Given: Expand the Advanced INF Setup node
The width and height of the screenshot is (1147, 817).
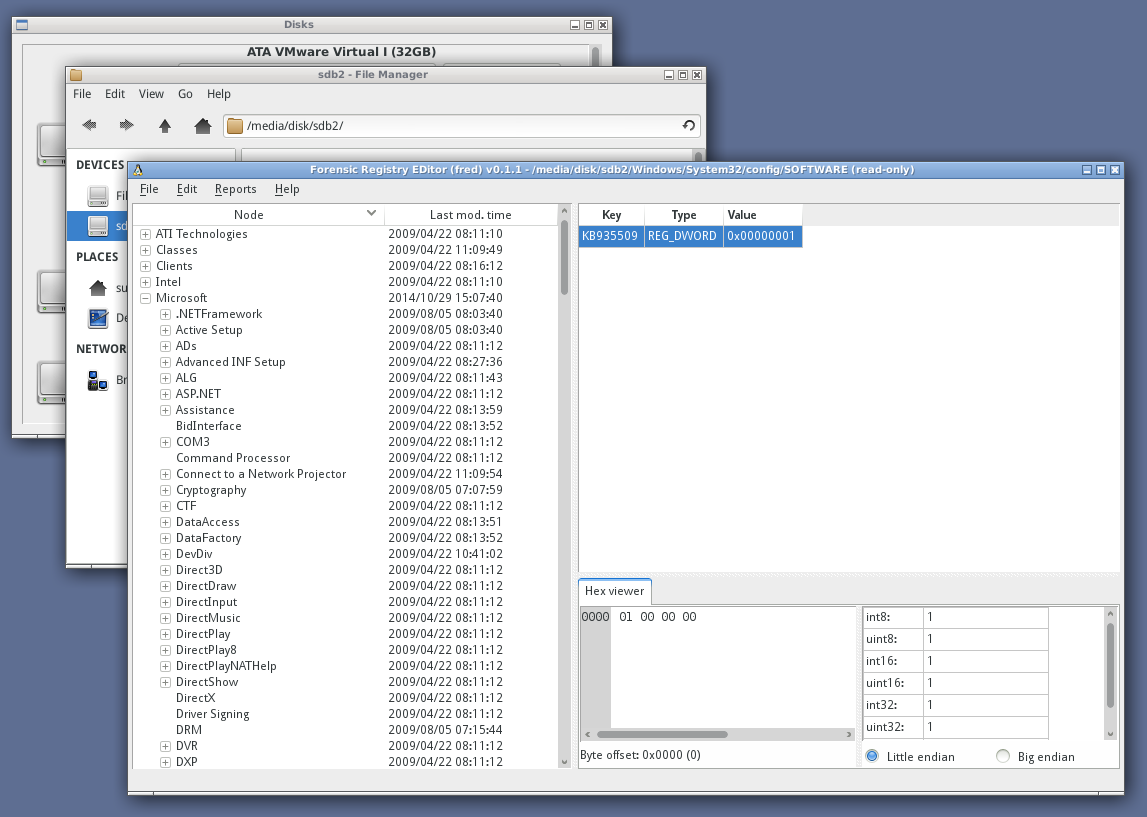Looking at the screenshot, I should pos(165,362).
